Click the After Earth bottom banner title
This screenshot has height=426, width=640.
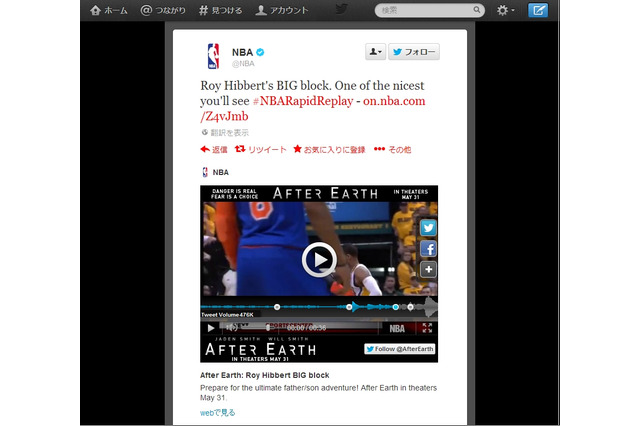click(x=261, y=350)
